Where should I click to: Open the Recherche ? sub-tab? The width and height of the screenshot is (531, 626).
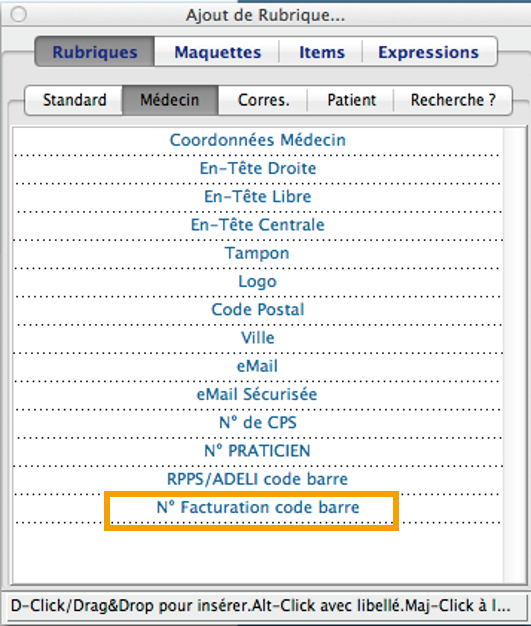point(453,100)
